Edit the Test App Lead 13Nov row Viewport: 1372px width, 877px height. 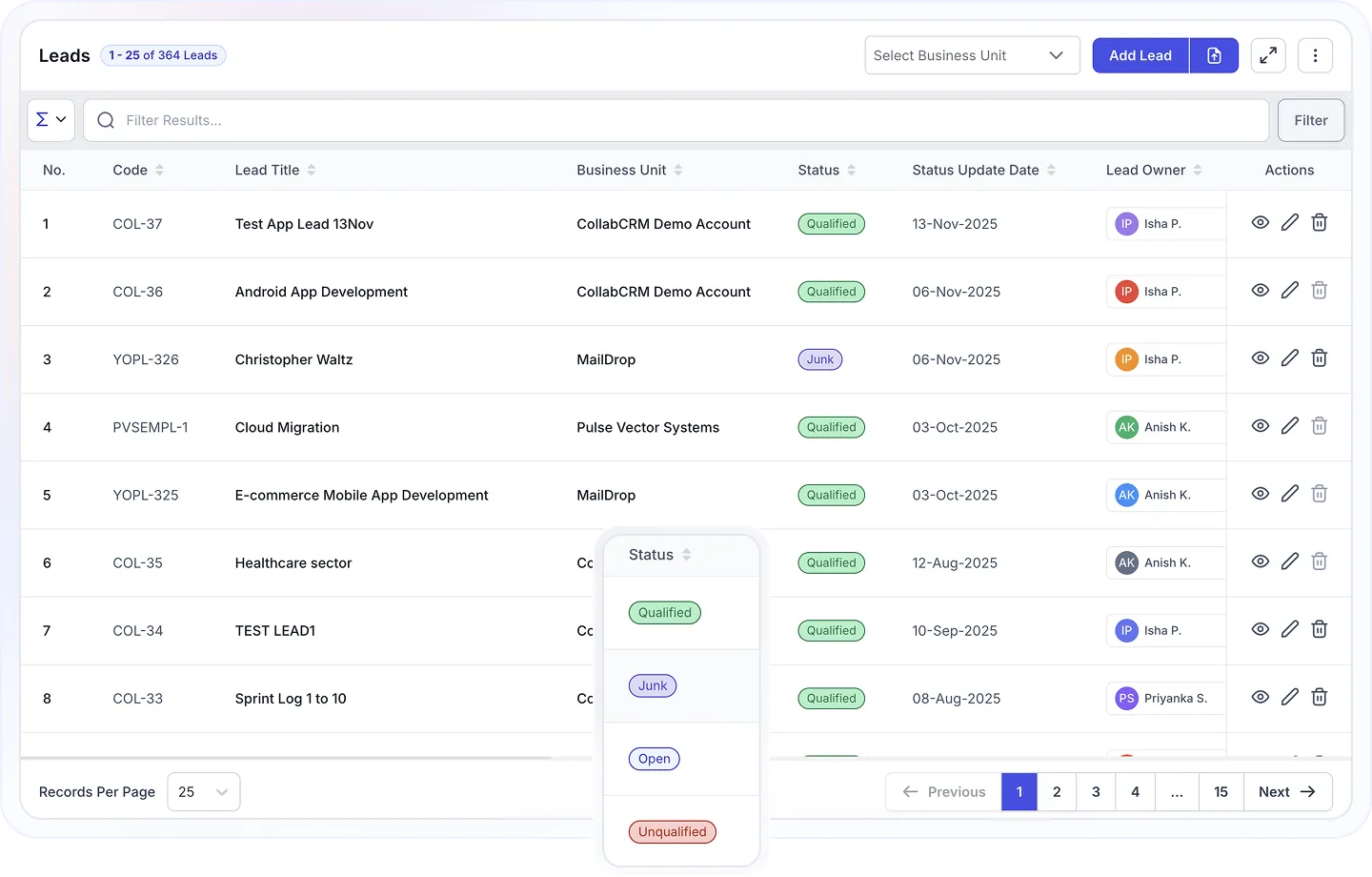pos(1289,223)
